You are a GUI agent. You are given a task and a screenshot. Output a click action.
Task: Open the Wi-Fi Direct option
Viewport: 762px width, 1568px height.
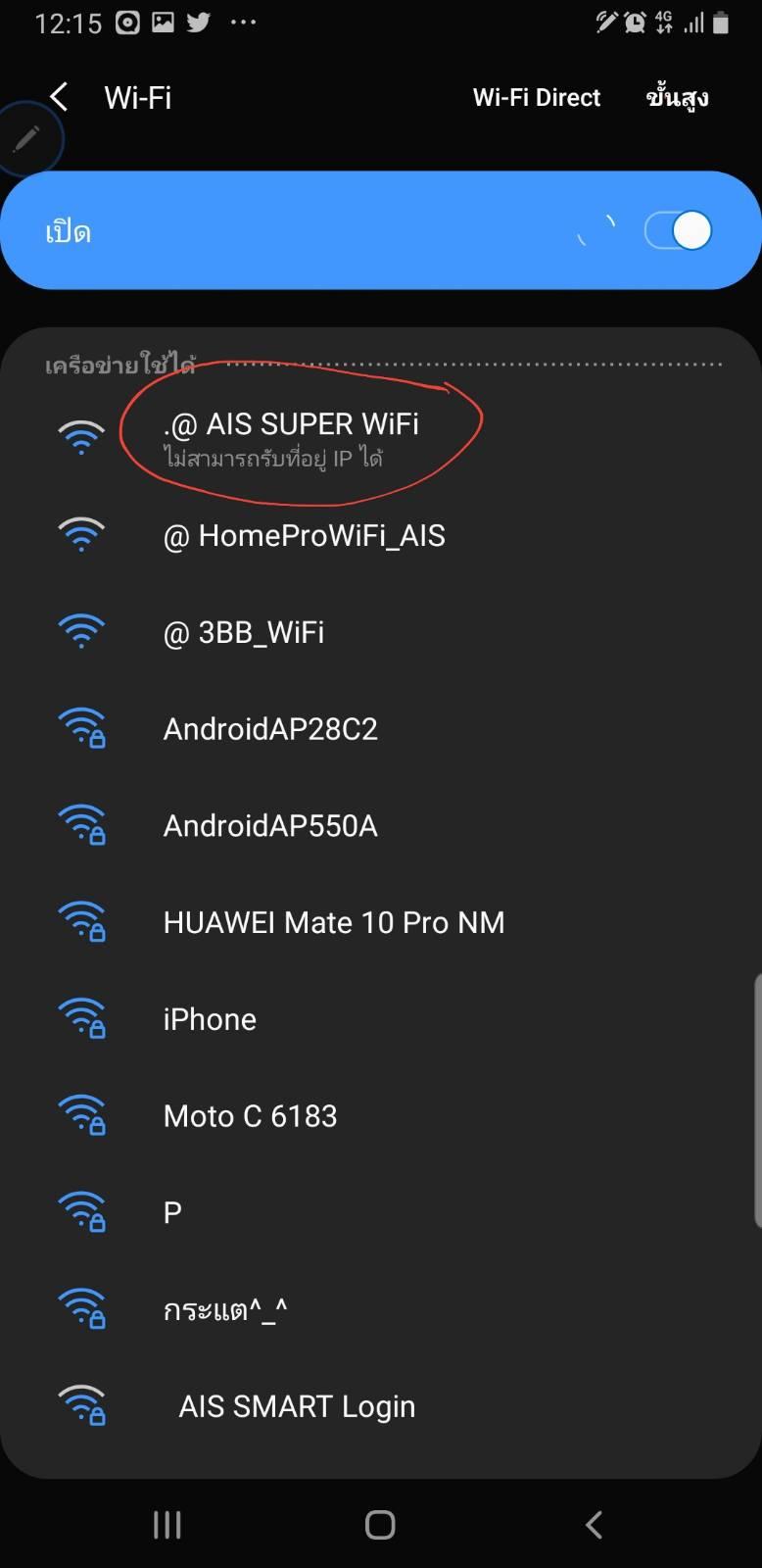coord(537,97)
